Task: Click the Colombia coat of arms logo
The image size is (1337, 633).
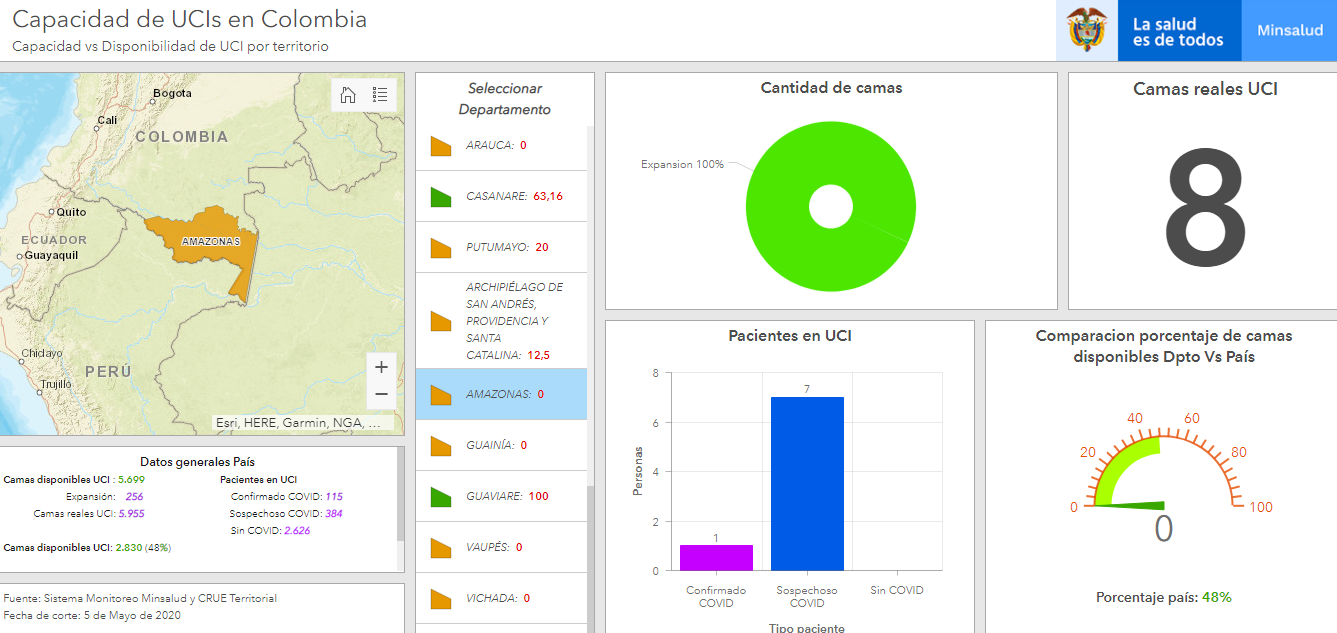Action: click(x=1085, y=30)
